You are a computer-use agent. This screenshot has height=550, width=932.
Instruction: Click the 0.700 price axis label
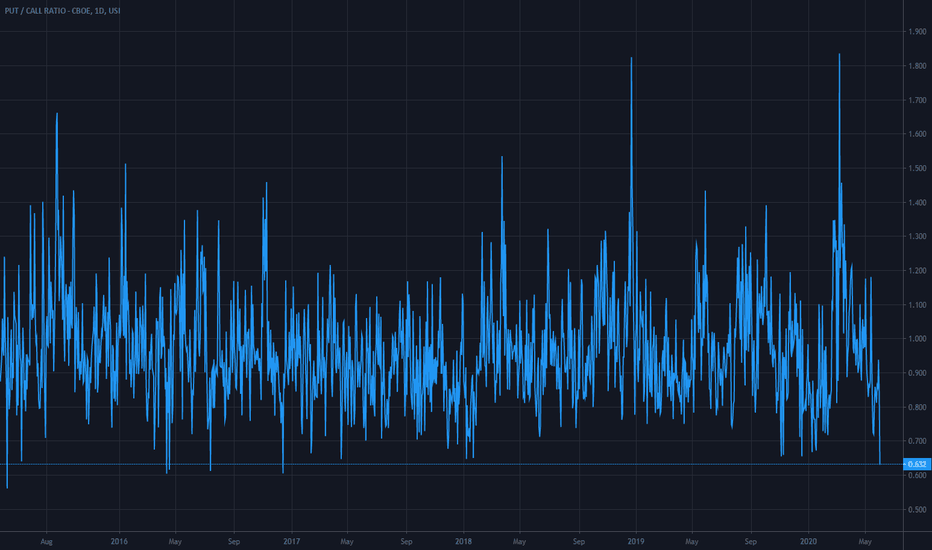(x=917, y=441)
